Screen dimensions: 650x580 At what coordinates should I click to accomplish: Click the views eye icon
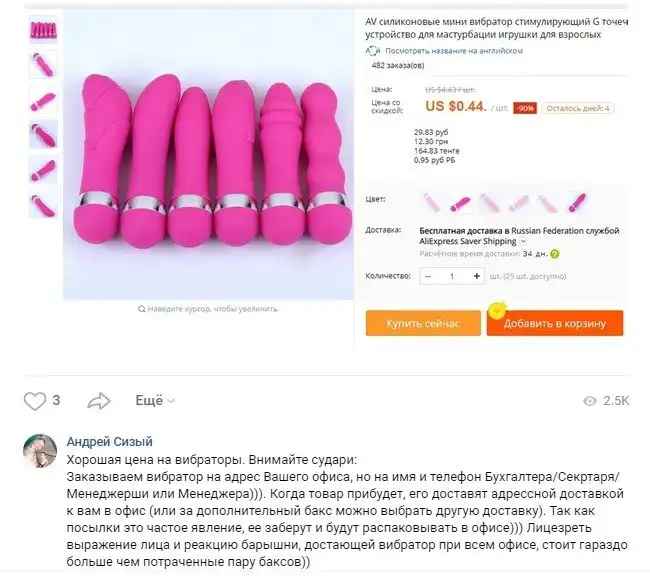click(x=590, y=401)
